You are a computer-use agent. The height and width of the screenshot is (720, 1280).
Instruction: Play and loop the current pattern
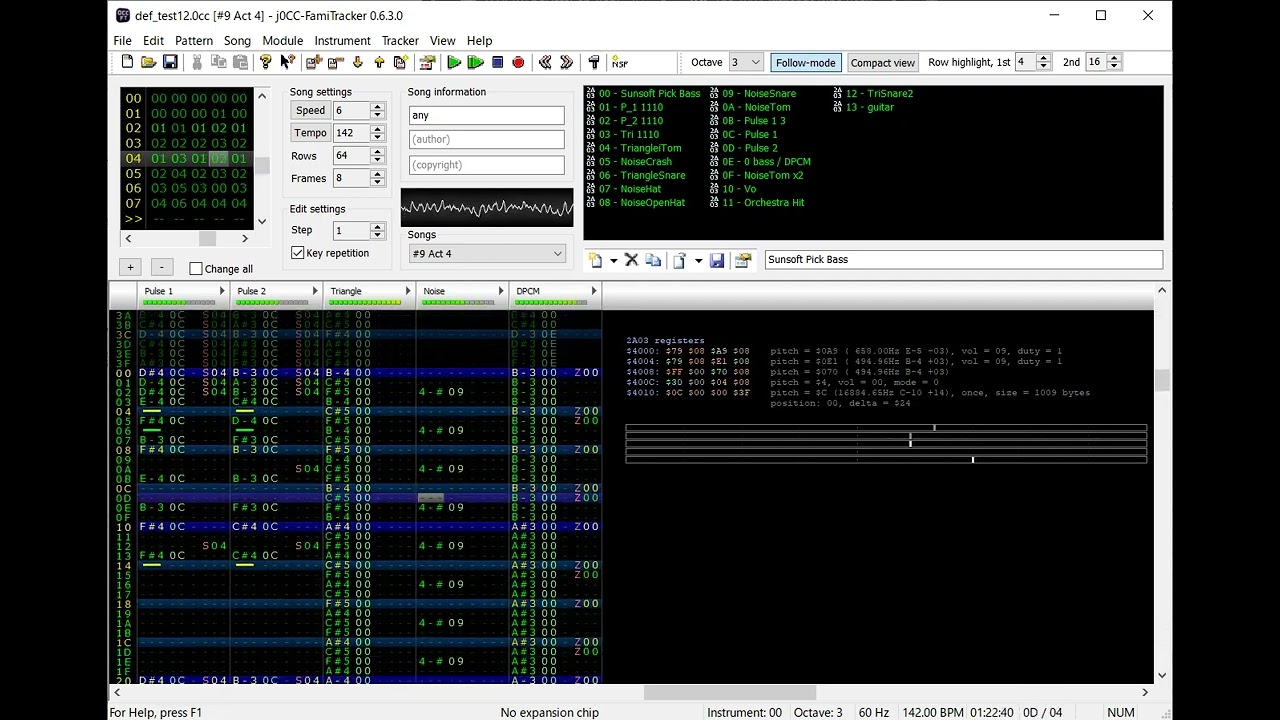coord(476,62)
